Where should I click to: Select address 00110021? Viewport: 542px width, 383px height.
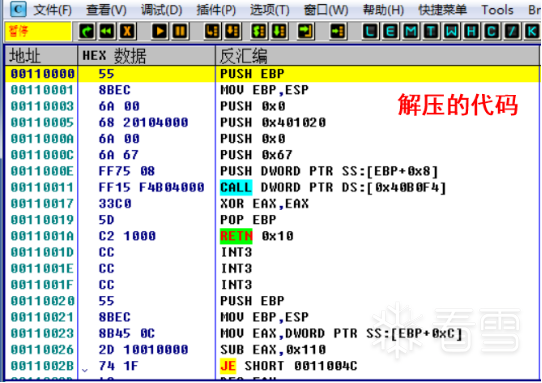point(43,317)
